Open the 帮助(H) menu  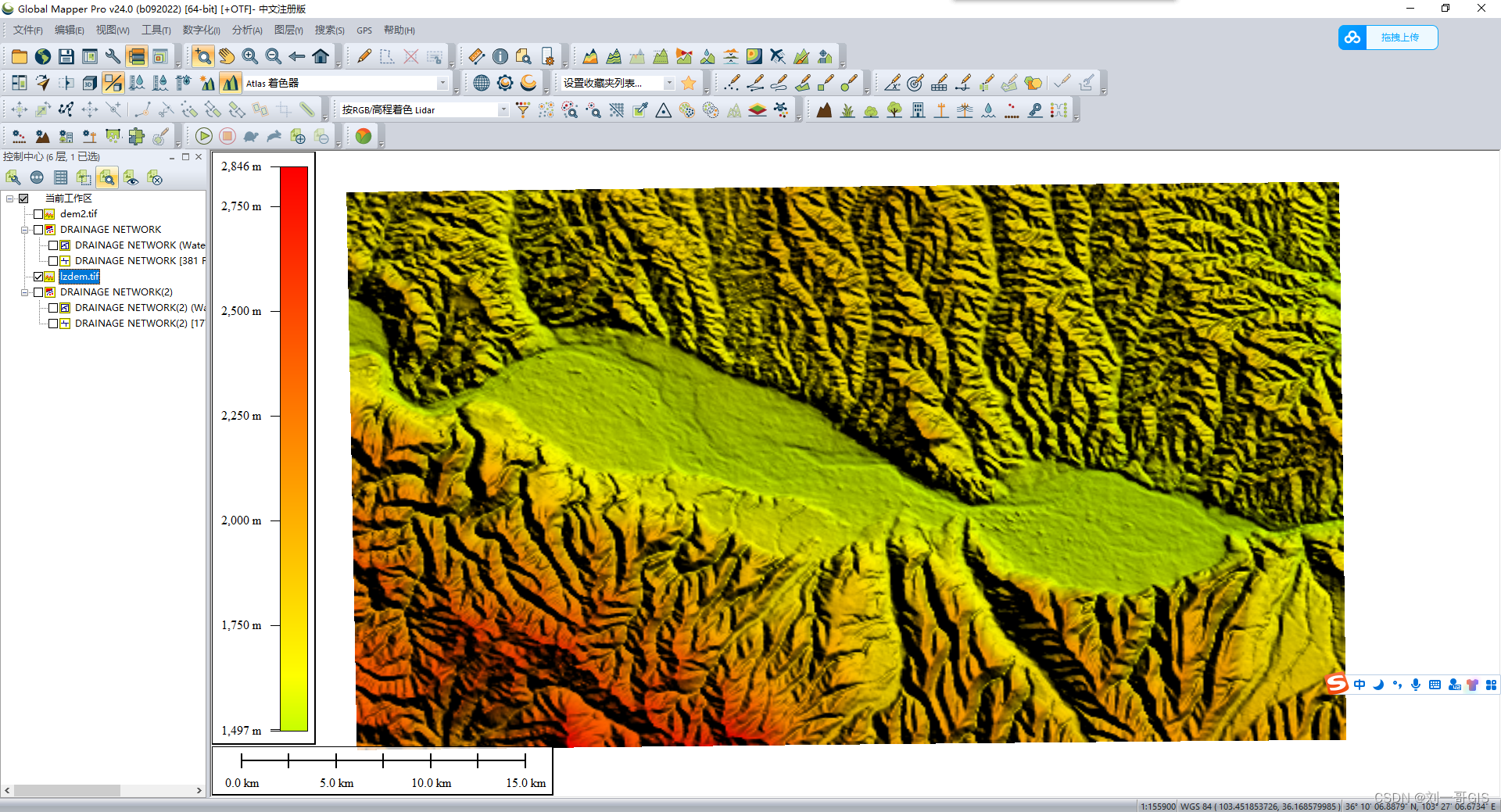click(399, 30)
